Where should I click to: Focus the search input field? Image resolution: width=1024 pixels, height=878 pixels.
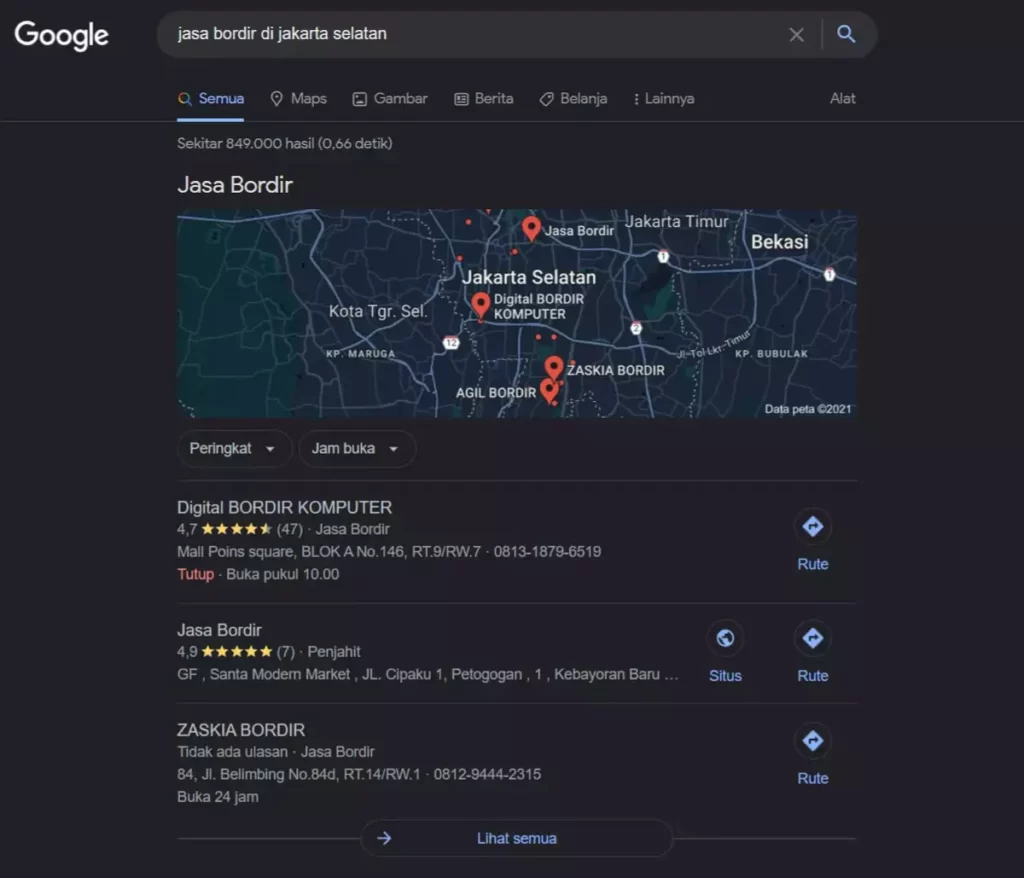(x=477, y=34)
